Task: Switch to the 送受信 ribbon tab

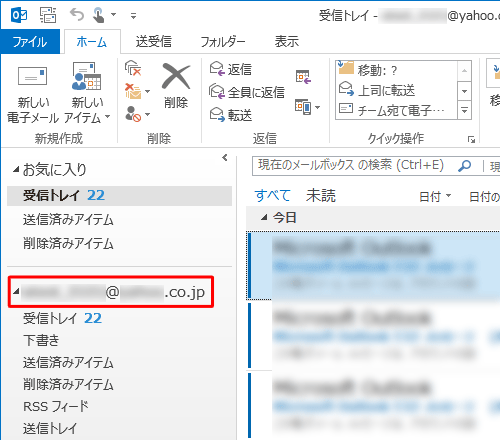Action: coord(154,42)
